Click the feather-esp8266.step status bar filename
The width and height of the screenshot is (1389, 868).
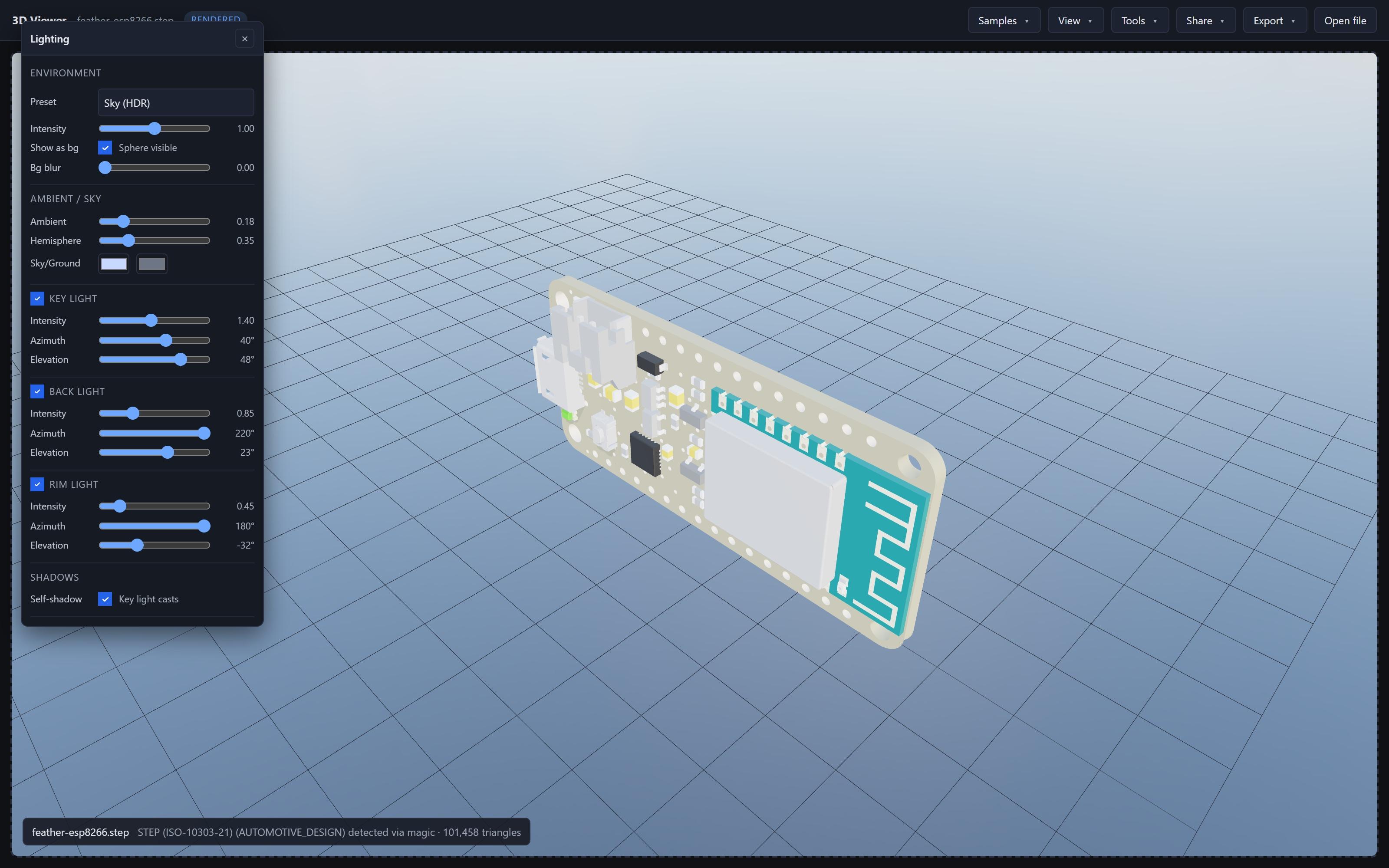point(80,832)
